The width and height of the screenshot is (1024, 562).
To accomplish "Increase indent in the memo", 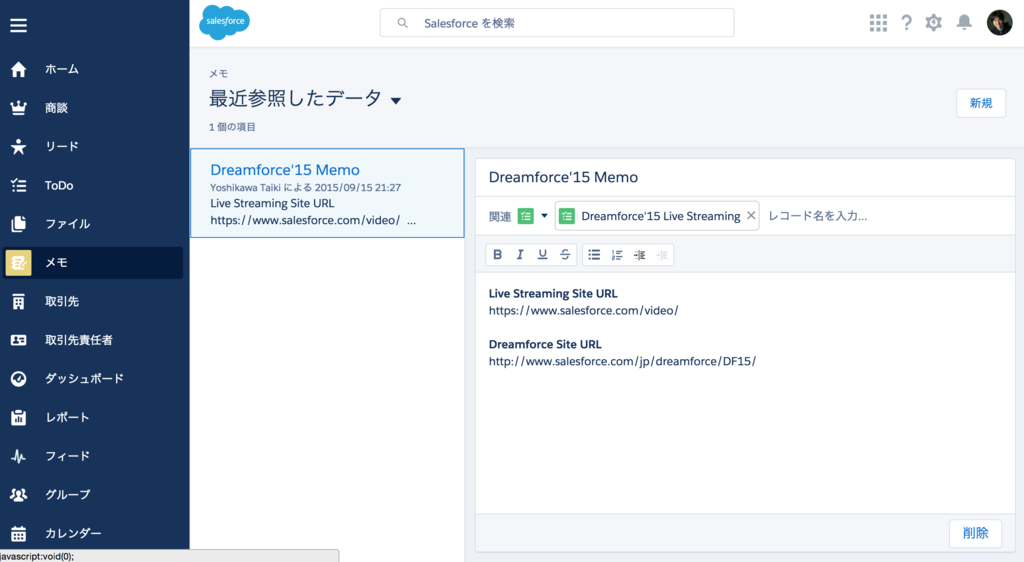I will 639,255.
